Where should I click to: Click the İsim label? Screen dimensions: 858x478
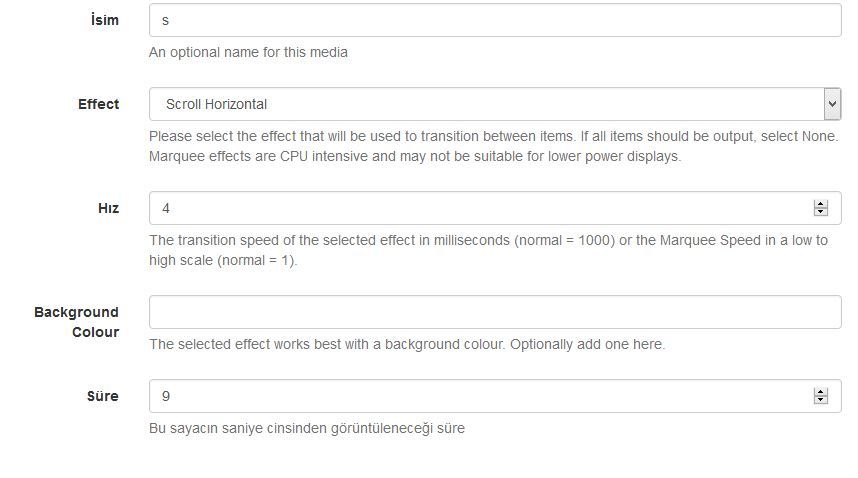click(x=104, y=20)
